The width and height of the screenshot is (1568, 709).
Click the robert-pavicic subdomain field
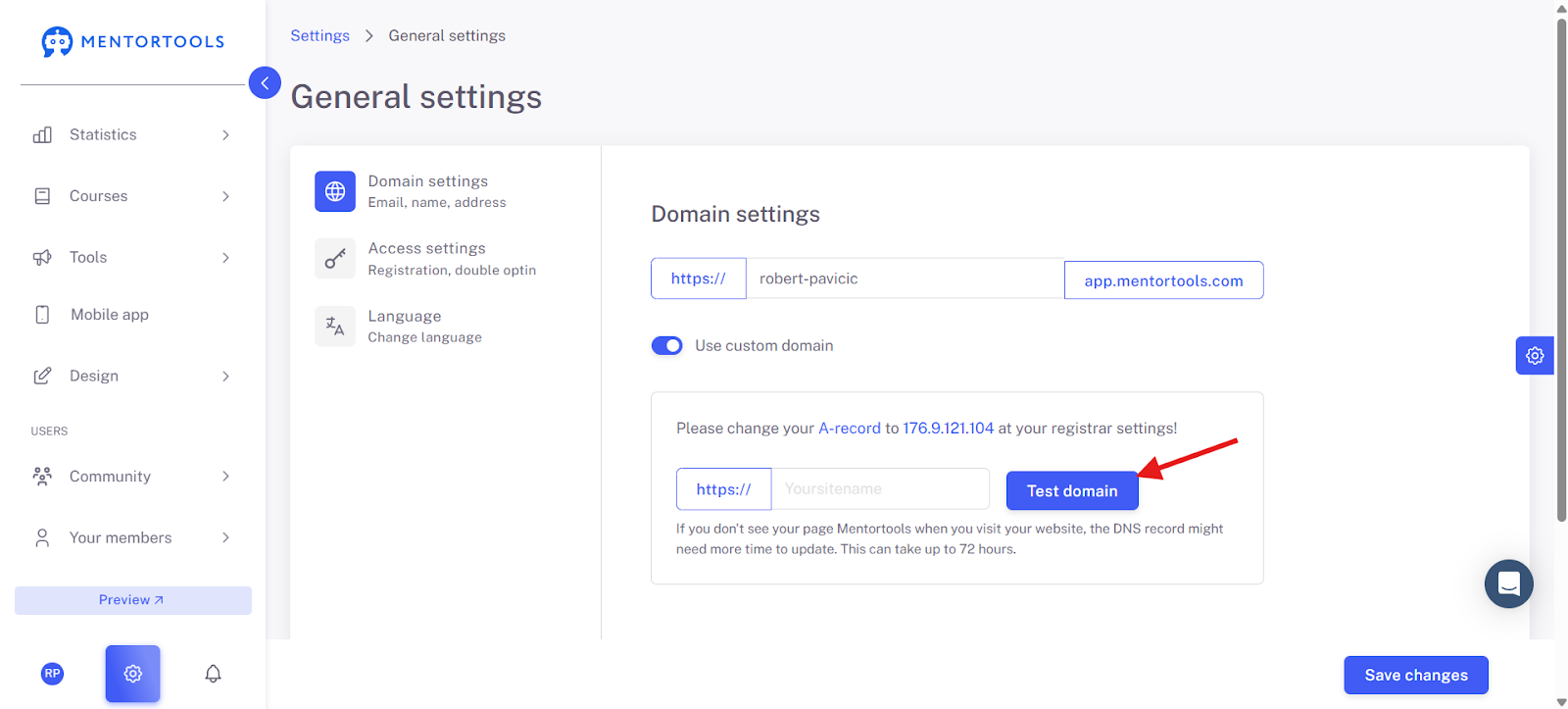[906, 279]
